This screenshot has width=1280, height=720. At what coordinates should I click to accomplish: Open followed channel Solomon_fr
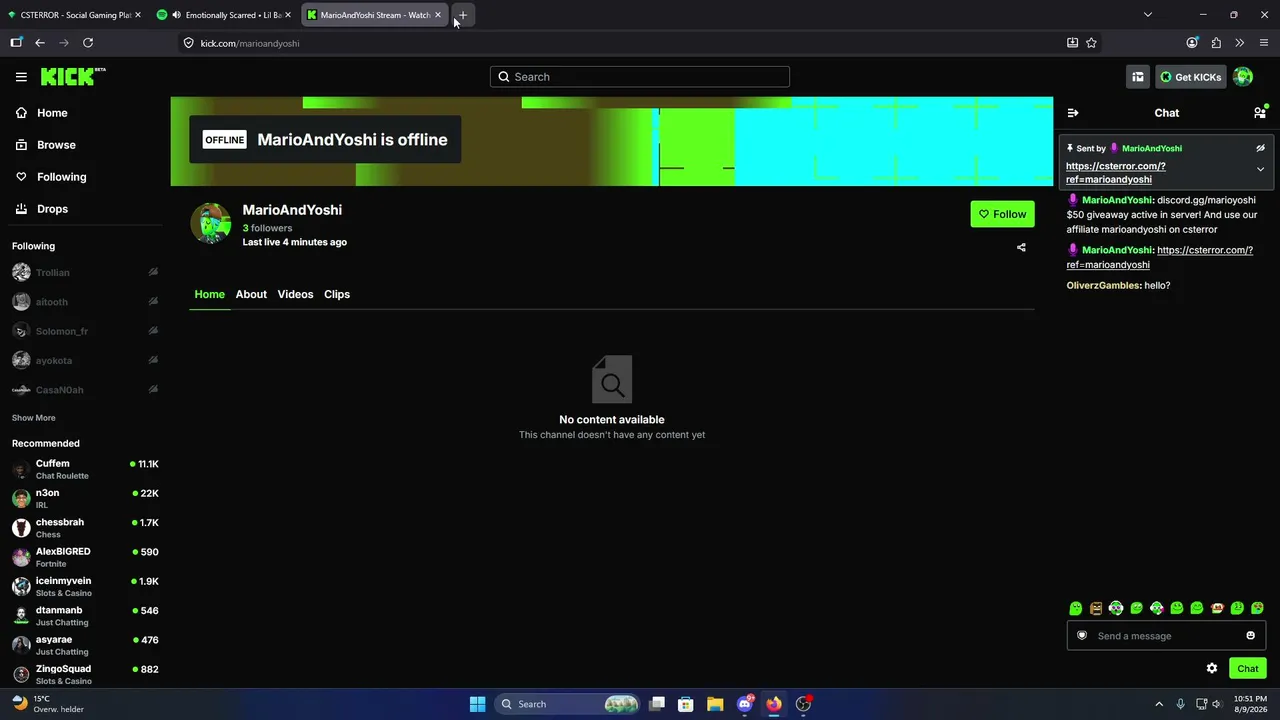85,331
